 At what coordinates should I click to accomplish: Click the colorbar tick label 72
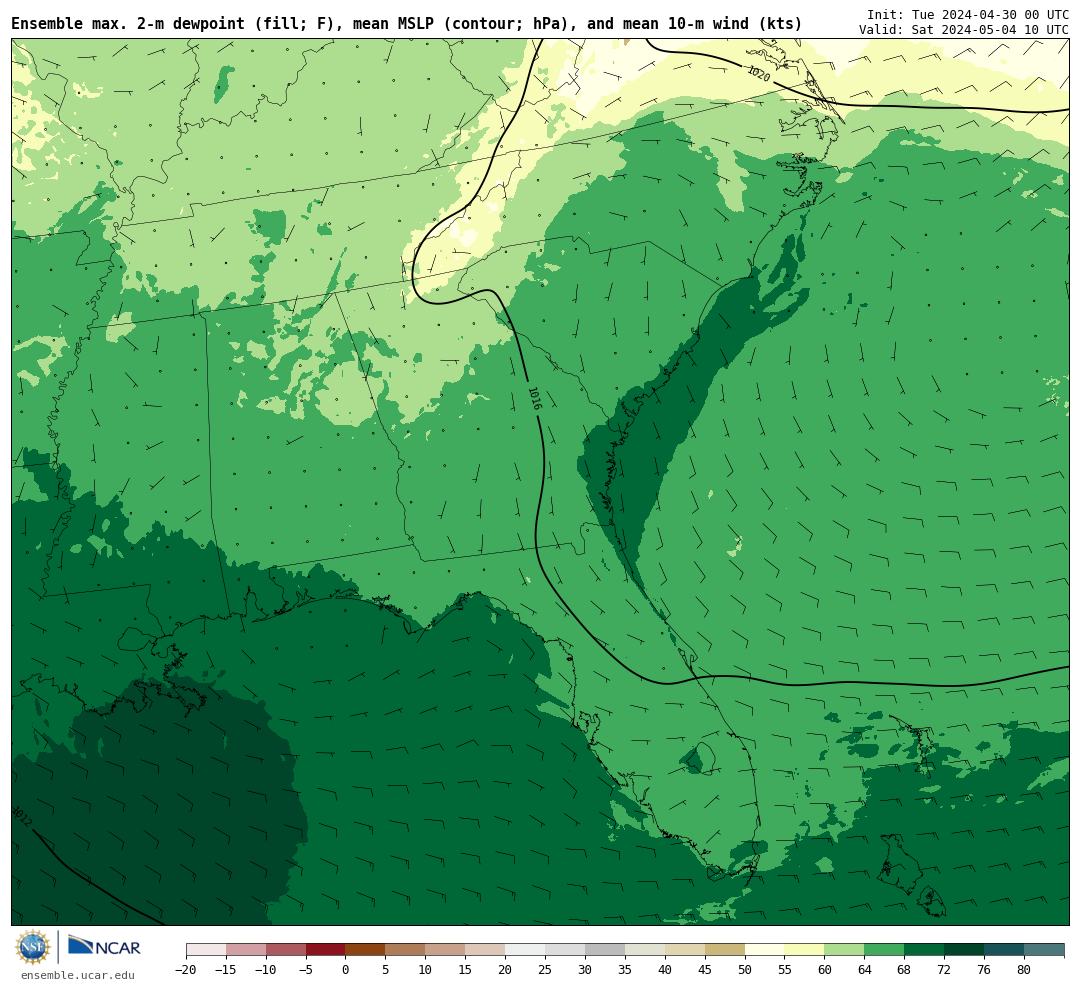944,969
